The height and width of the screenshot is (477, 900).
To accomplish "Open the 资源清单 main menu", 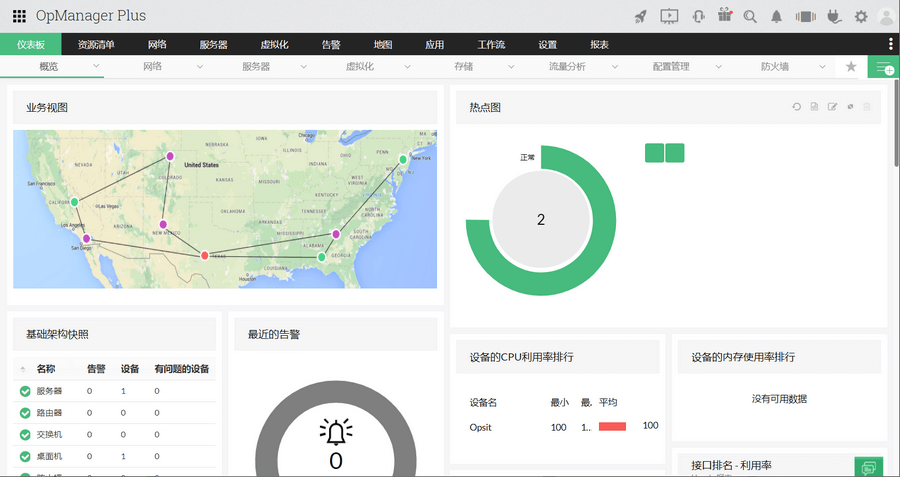I will (x=96, y=44).
